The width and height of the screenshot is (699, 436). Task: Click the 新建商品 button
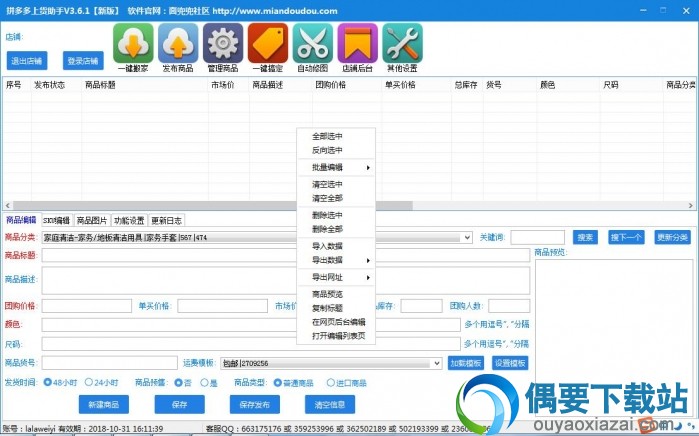[104, 404]
